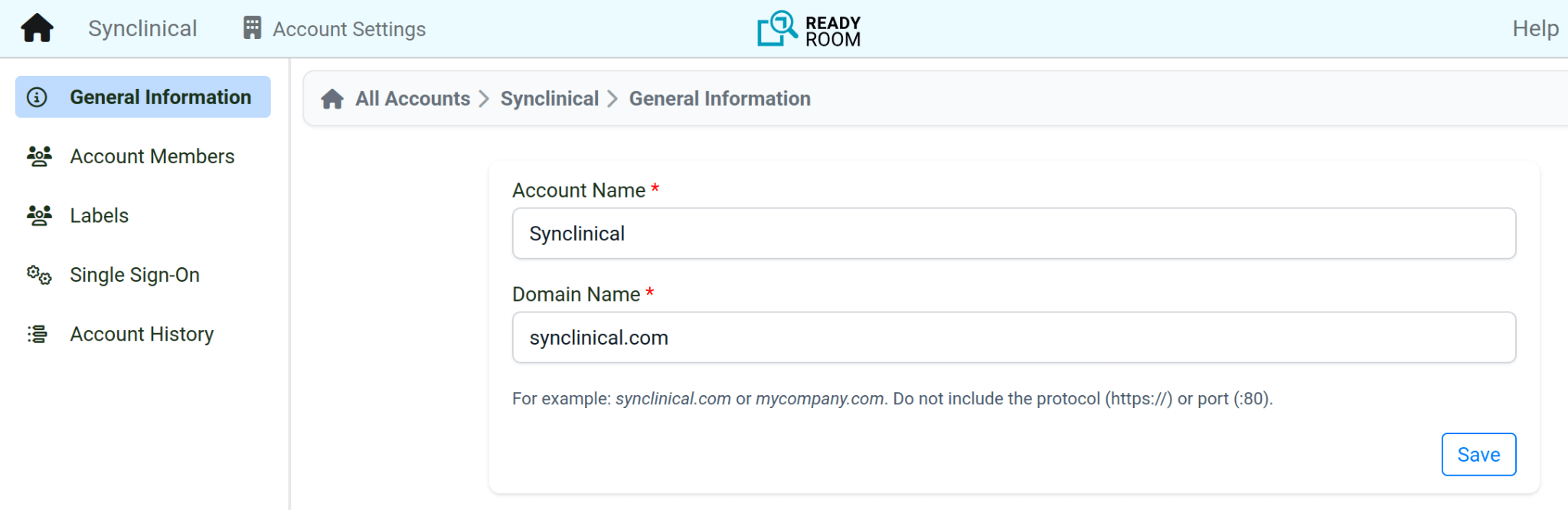
Task: Click the Ready Room logo
Action: (x=808, y=29)
